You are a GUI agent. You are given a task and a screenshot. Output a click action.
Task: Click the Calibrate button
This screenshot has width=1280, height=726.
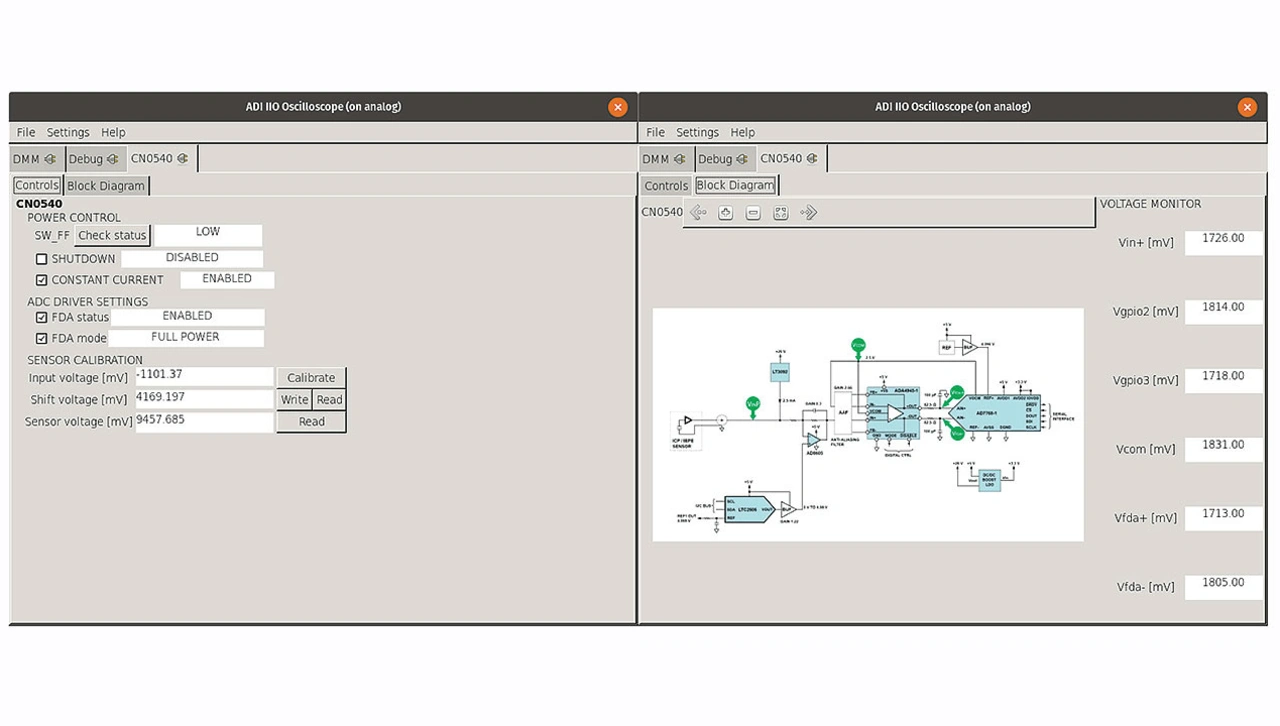pyautogui.click(x=311, y=378)
